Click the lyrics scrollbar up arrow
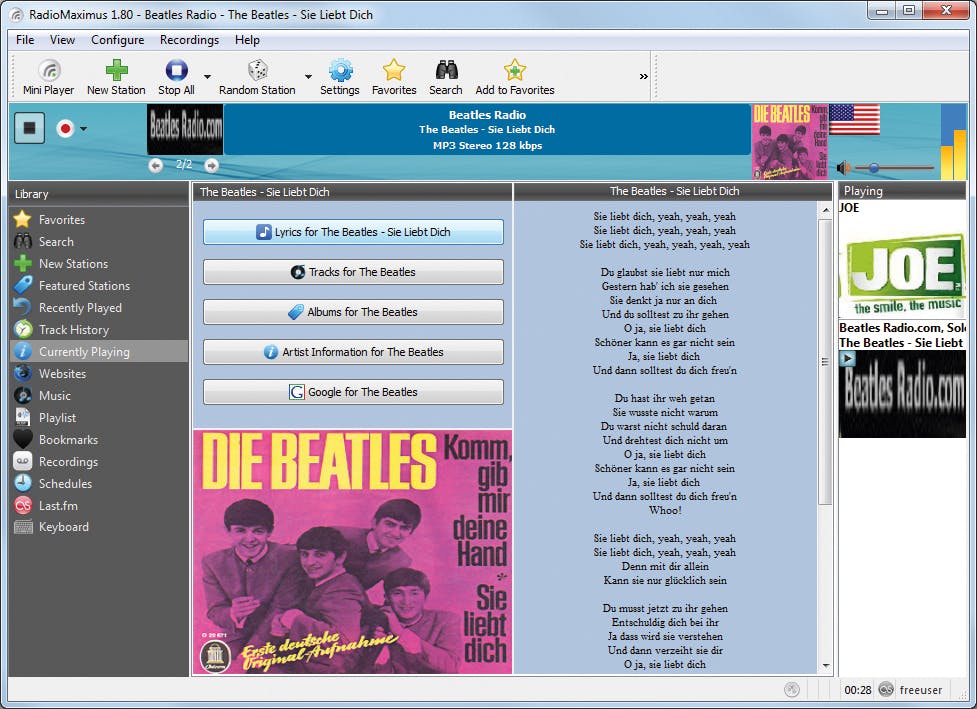Screen dimensions: 977x709 (826, 210)
